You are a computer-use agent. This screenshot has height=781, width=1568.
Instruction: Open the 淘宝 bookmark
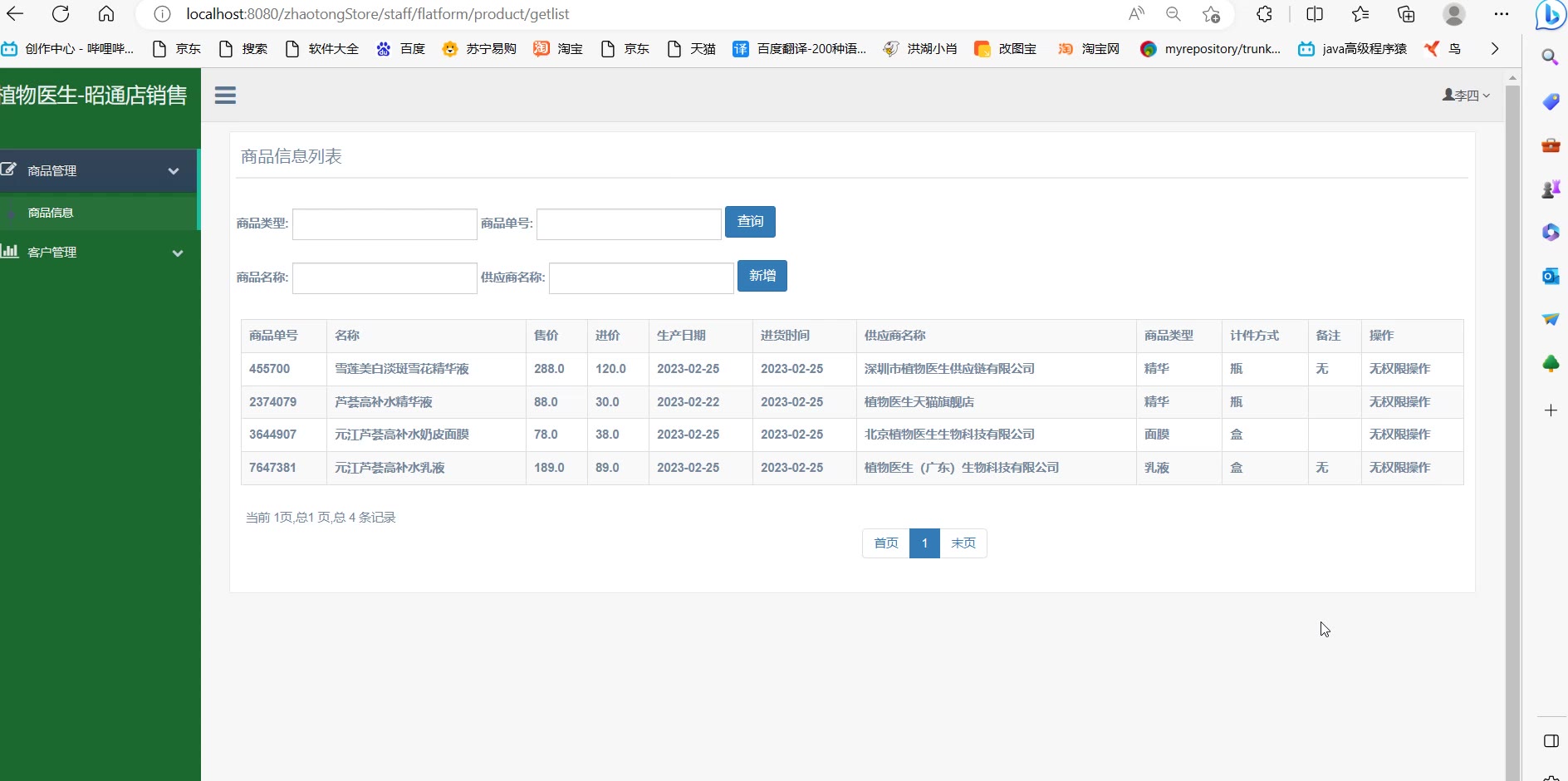click(x=558, y=49)
